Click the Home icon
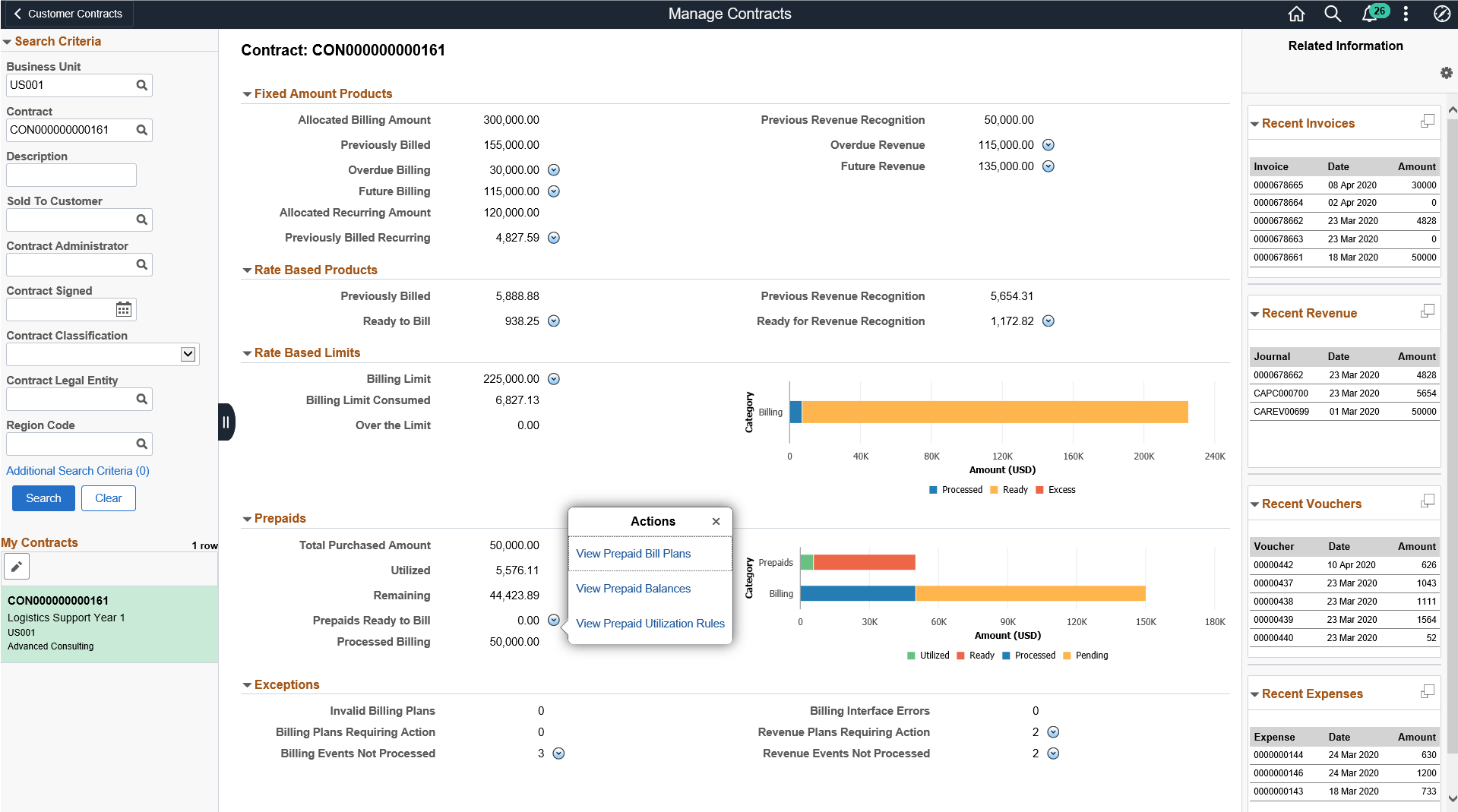Image resolution: width=1458 pixels, height=812 pixels. [1296, 14]
